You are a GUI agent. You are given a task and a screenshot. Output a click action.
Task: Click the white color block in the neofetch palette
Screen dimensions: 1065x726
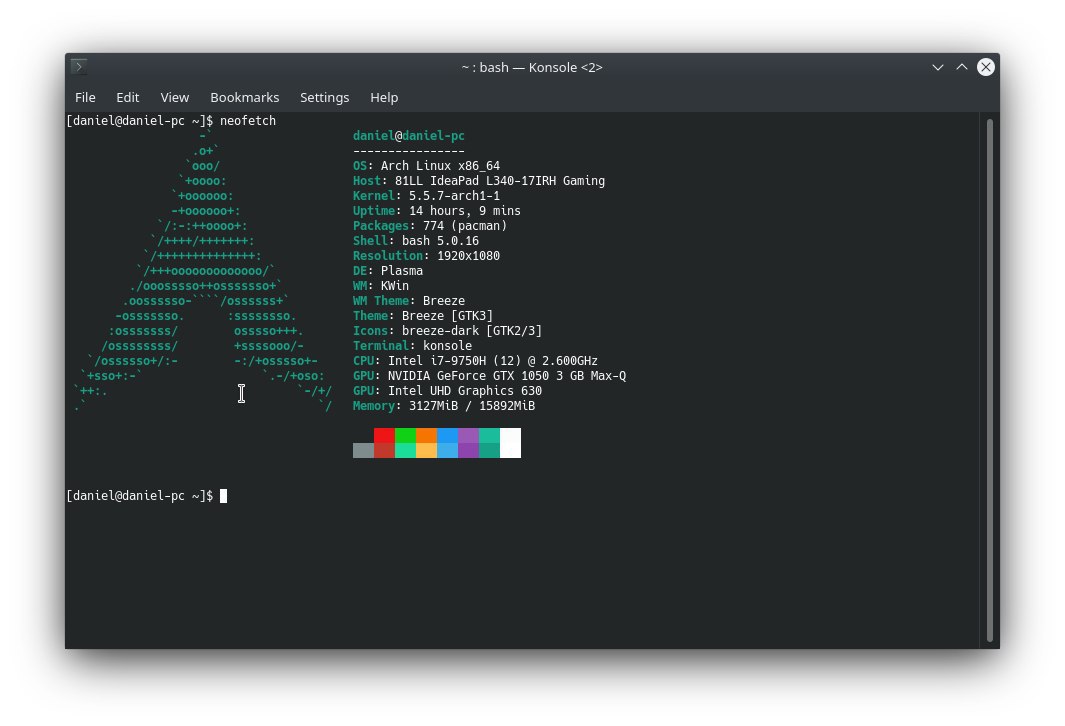(x=511, y=443)
